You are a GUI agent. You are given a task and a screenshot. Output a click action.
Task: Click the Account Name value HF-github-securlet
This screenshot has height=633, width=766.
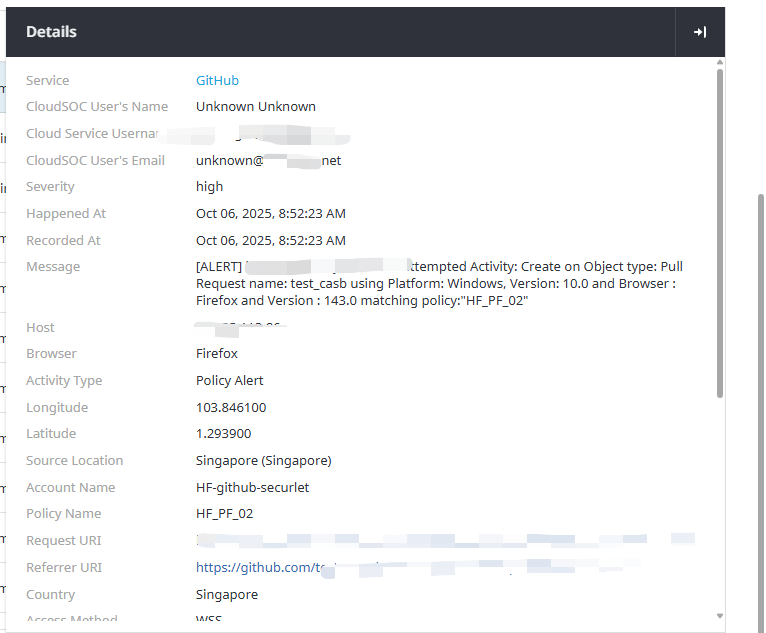[252, 488]
